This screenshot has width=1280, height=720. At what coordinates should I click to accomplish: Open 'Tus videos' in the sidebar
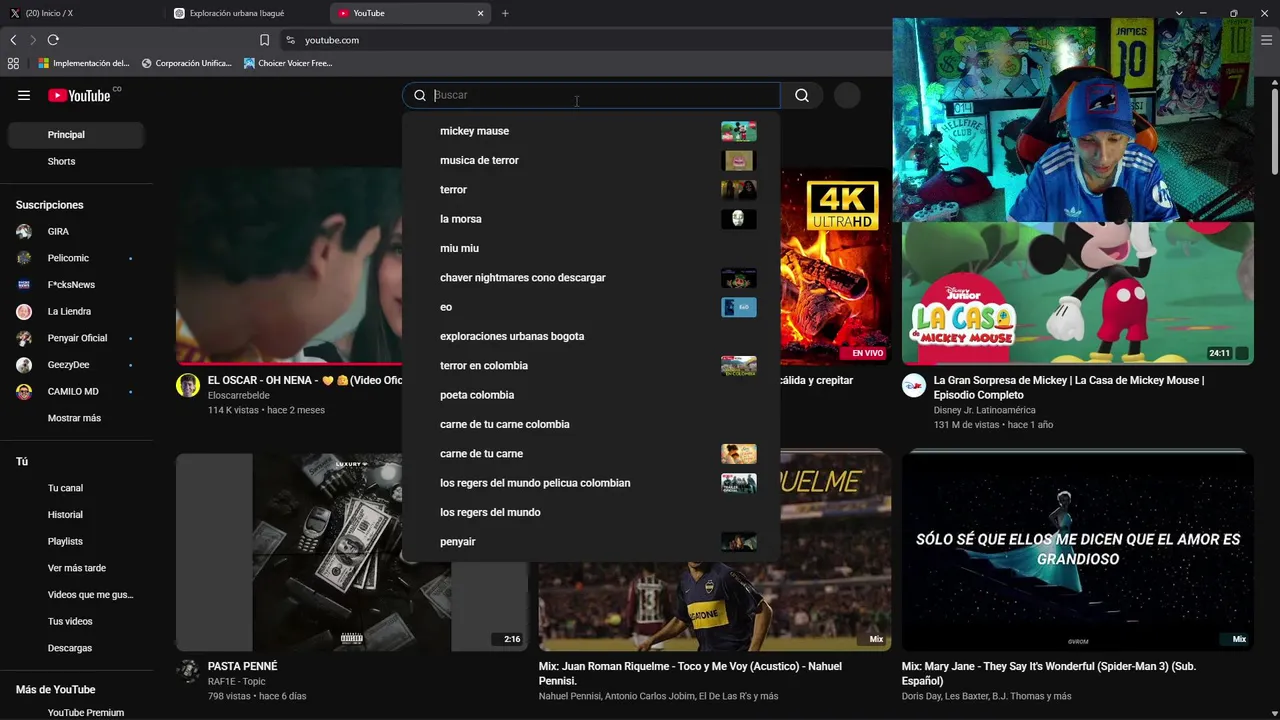tap(76, 621)
